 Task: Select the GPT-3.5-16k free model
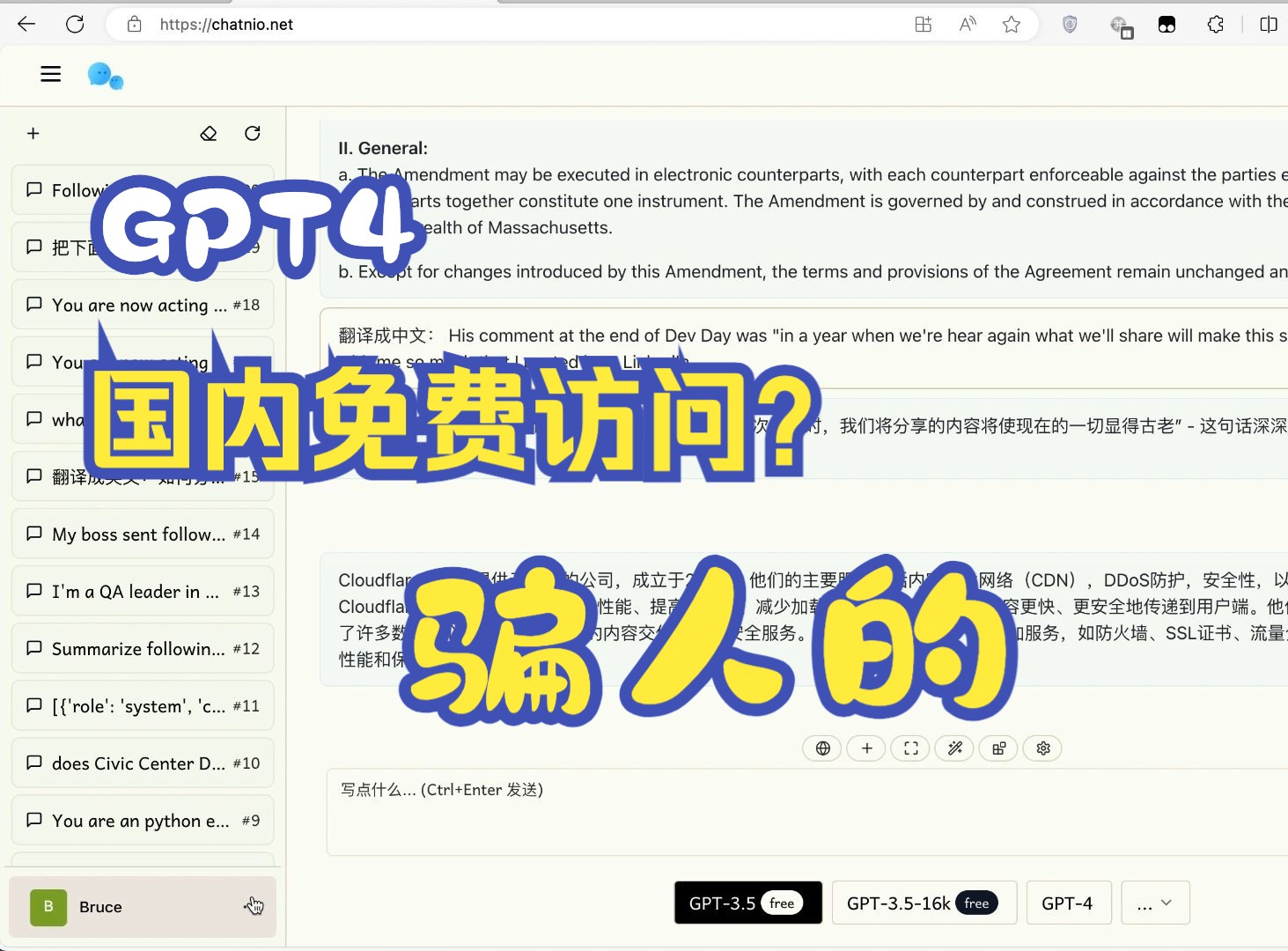tap(924, 903)
